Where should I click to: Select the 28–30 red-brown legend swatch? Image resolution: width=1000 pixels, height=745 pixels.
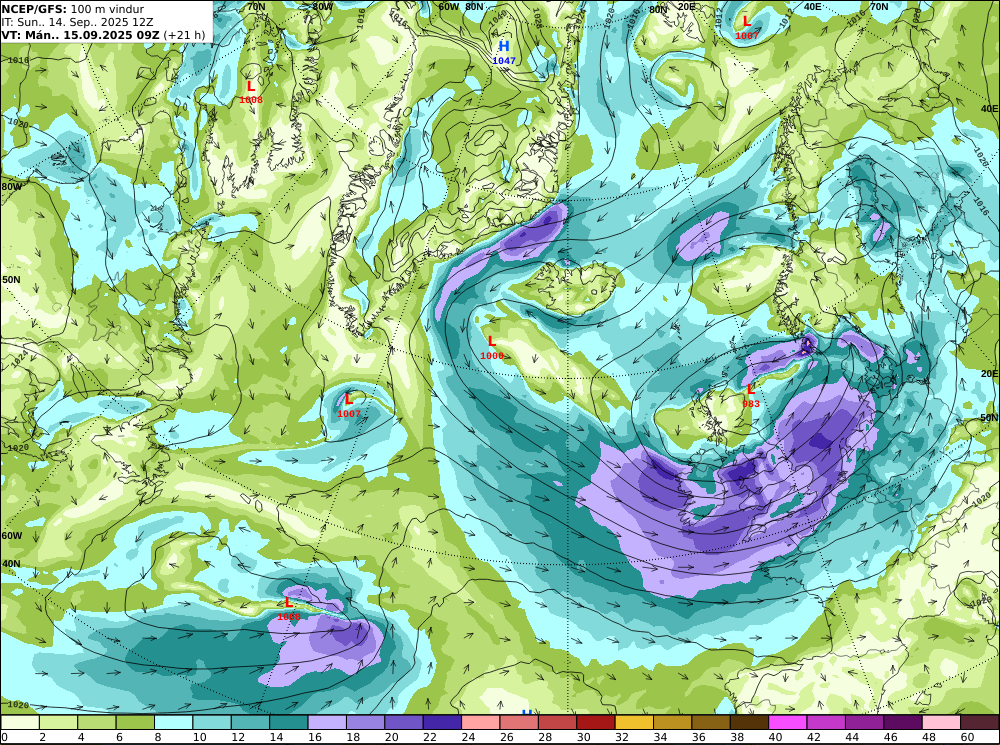557,722
